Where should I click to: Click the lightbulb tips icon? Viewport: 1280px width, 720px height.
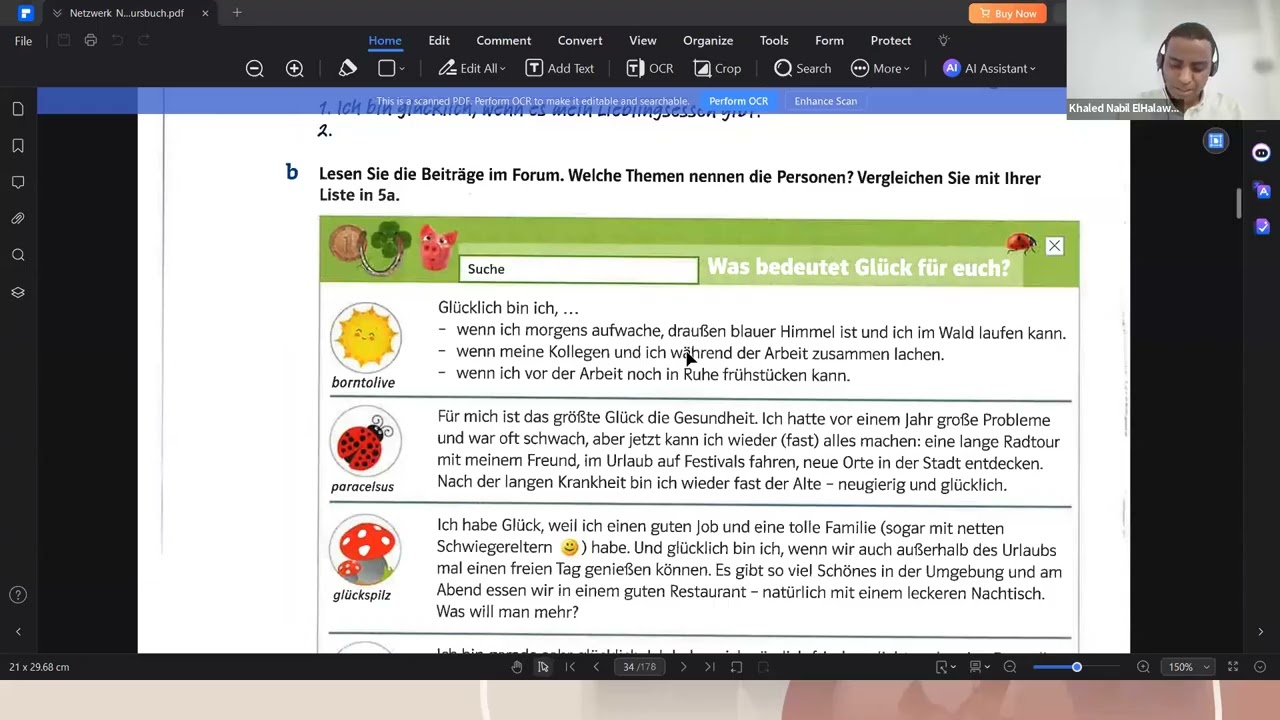[x=943, y=41]
